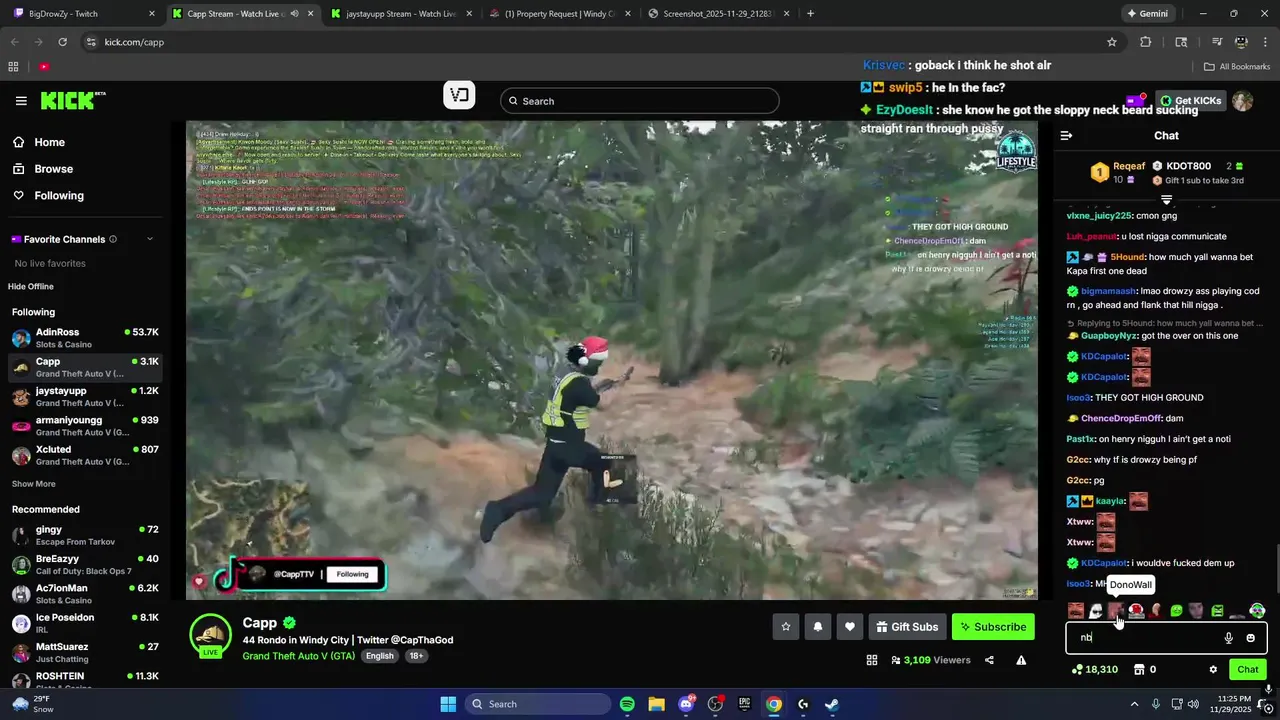Open the user profile avatar on Kick

[x=1242, y=101]
